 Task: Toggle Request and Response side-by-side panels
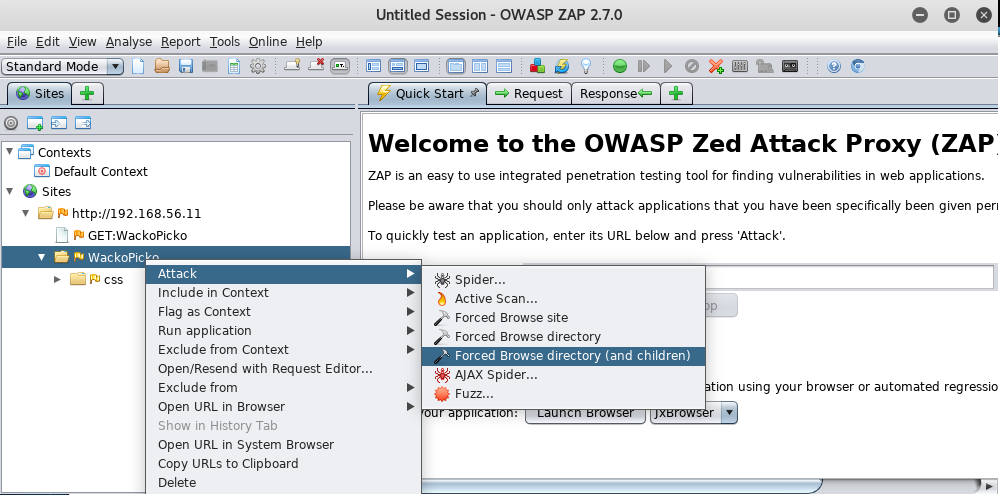pyautogui.click(x=480, y=66)
